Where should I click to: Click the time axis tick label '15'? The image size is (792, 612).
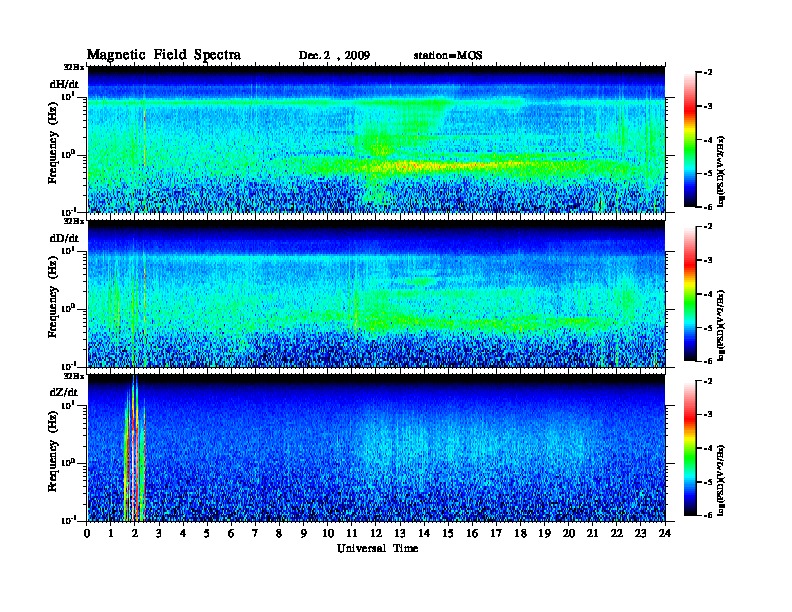(448, 534)
